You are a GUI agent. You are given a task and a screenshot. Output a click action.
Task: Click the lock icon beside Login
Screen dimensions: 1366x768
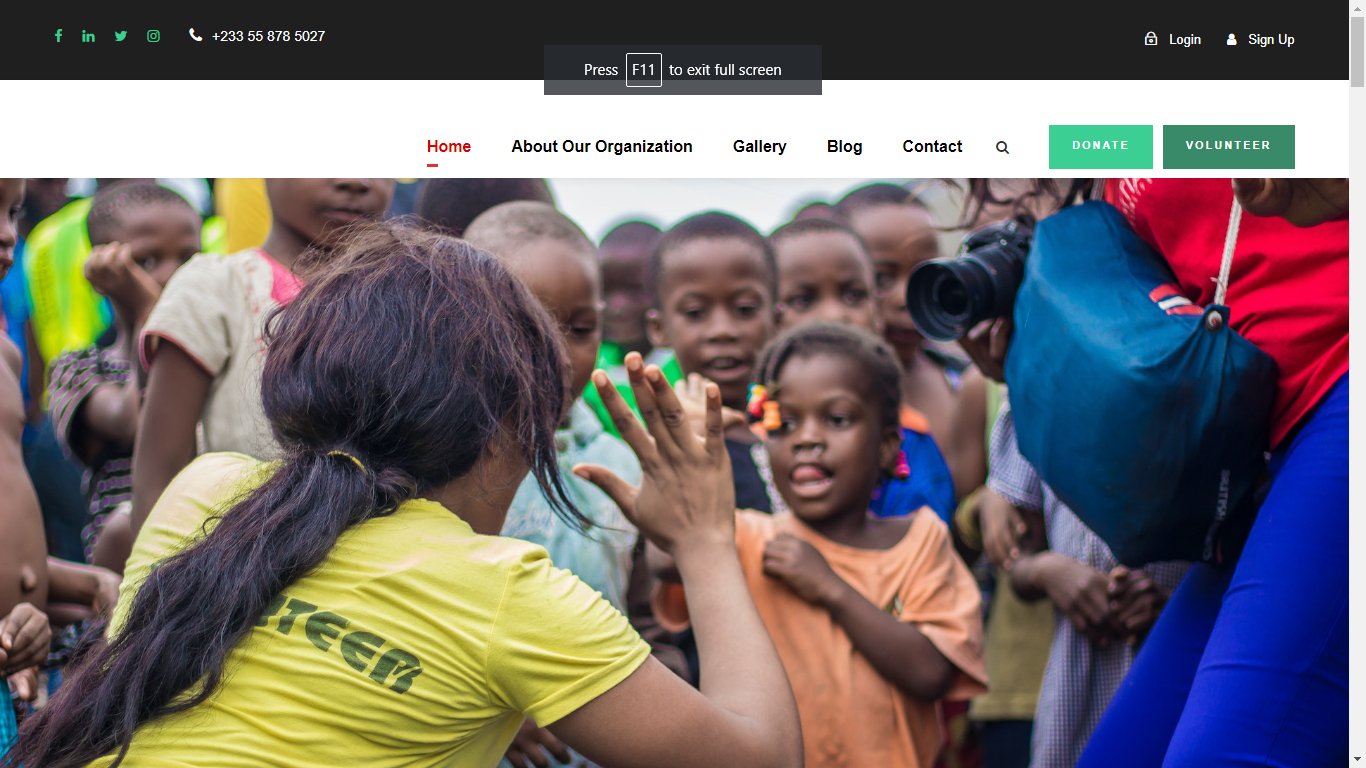coord(1151,39)
